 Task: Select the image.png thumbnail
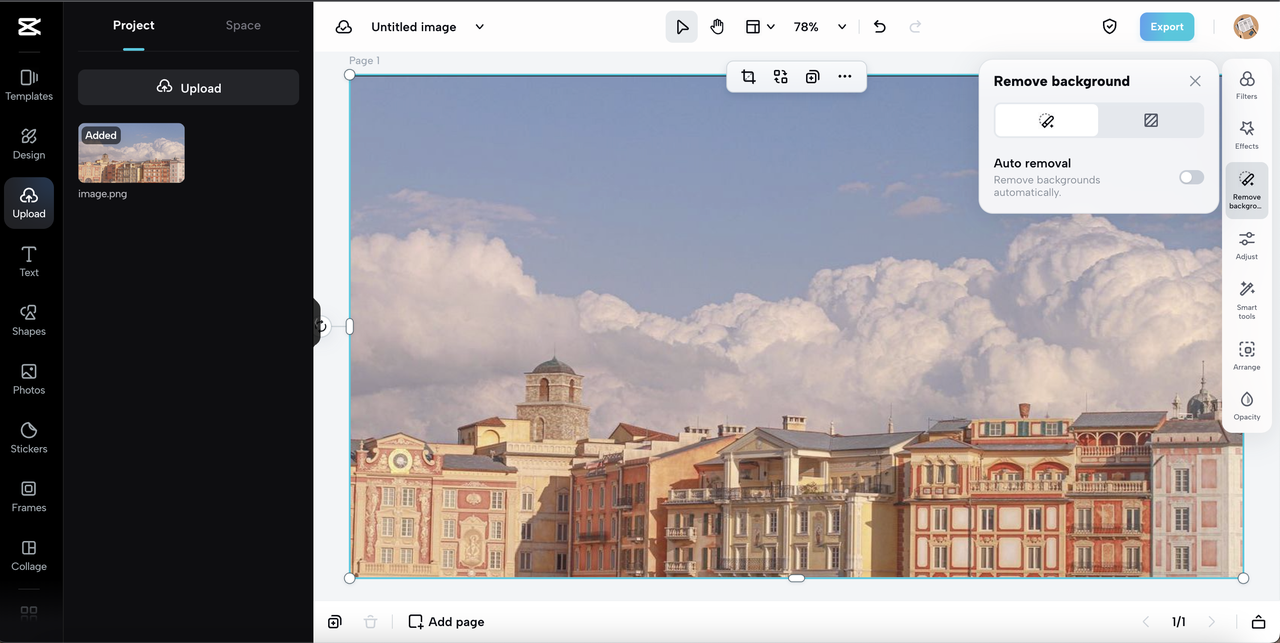131,153
